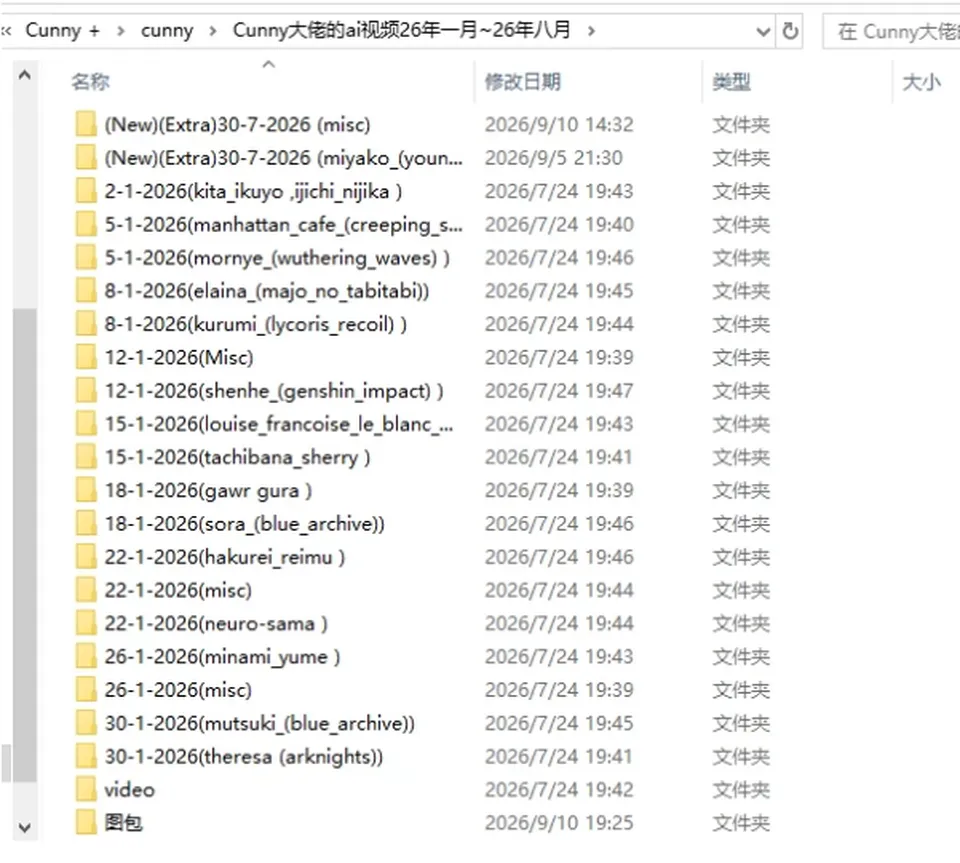
Task: Select folder icon of "(New)(Extra)30-7-2026 (miyako_(youn..."
Action: click(x=86, y=157)
